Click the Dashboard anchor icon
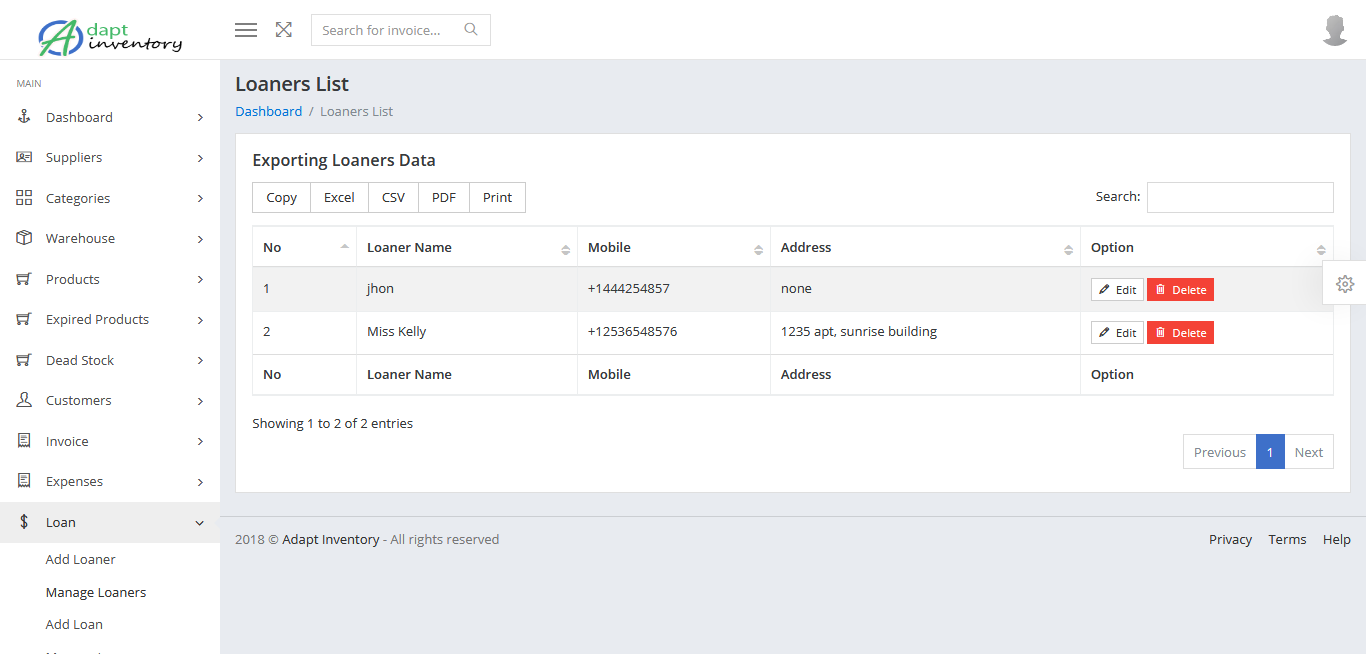This screenshot has width=1366, height=654. tap(25, 117)
